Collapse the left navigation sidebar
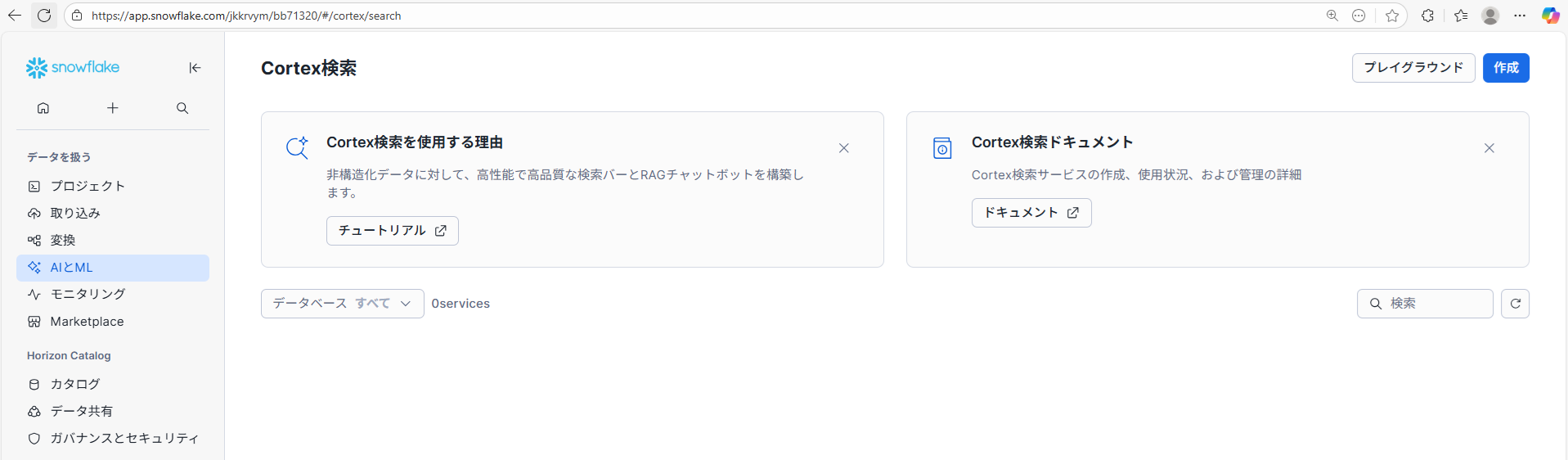 coord(195,68)
